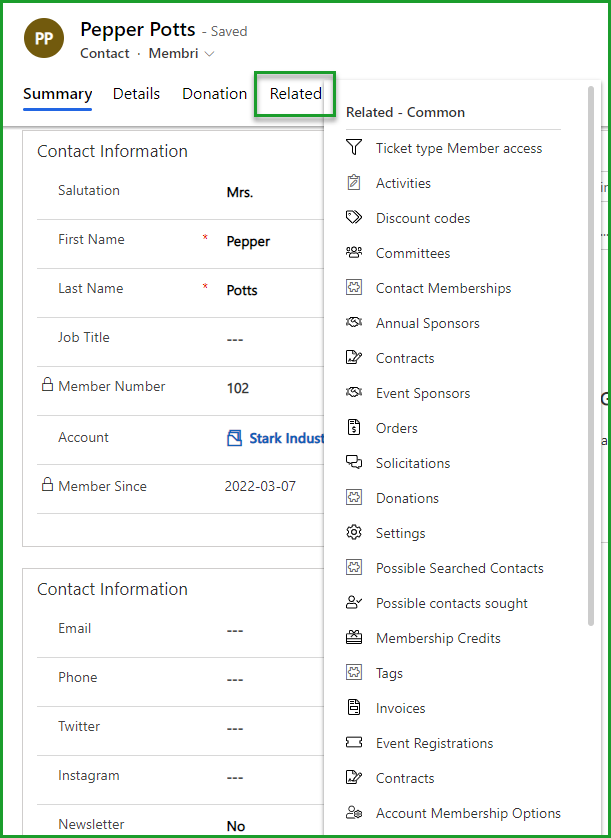Open Contact Memberships from the Related menu
Image resolution: width=611 pixels, height=838 pixels.
coord(443,288)
